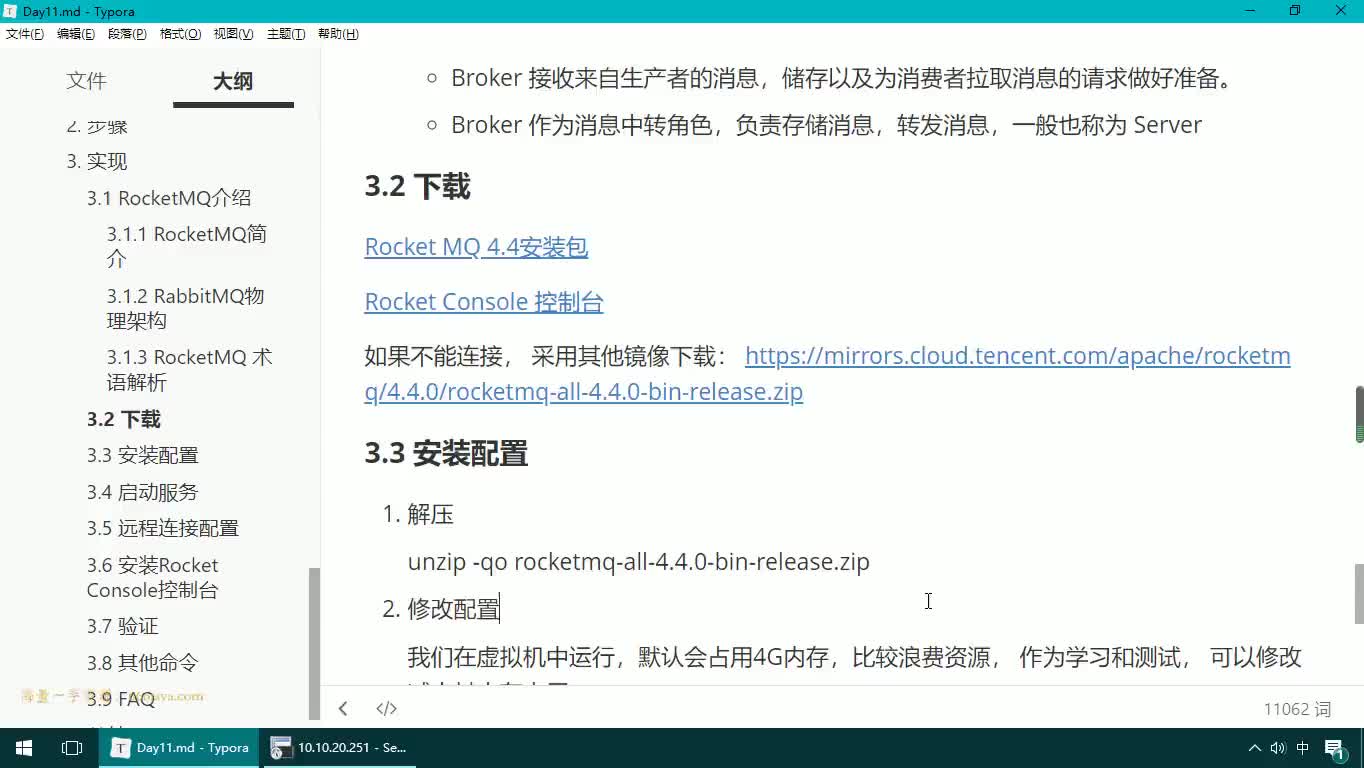Image resolution: width=1364 pixels, height=768 pixels.
Task: Select outline item 3.2 下载
Action: point(124,420)
